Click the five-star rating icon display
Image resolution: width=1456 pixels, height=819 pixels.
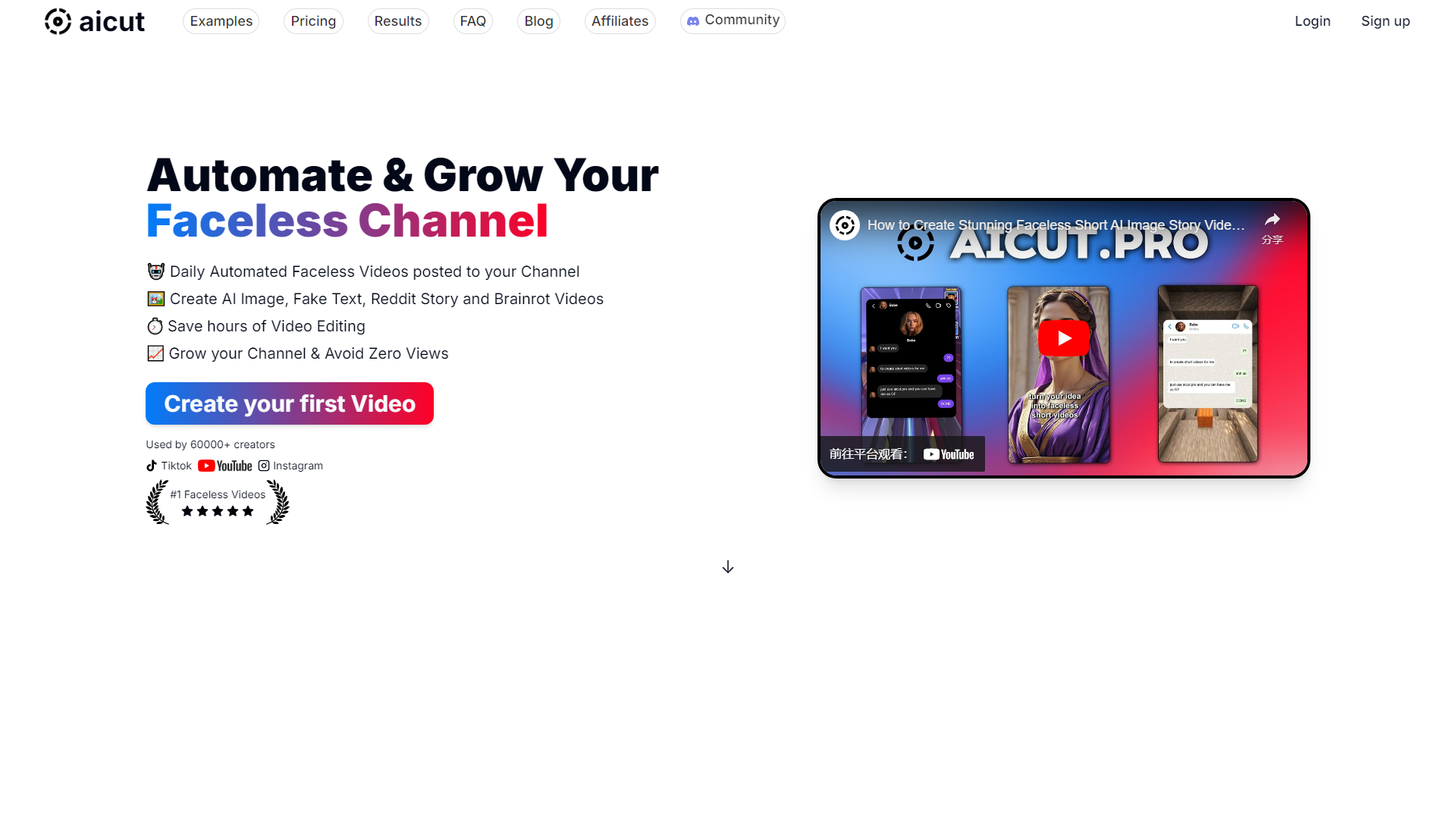[218, 511]
